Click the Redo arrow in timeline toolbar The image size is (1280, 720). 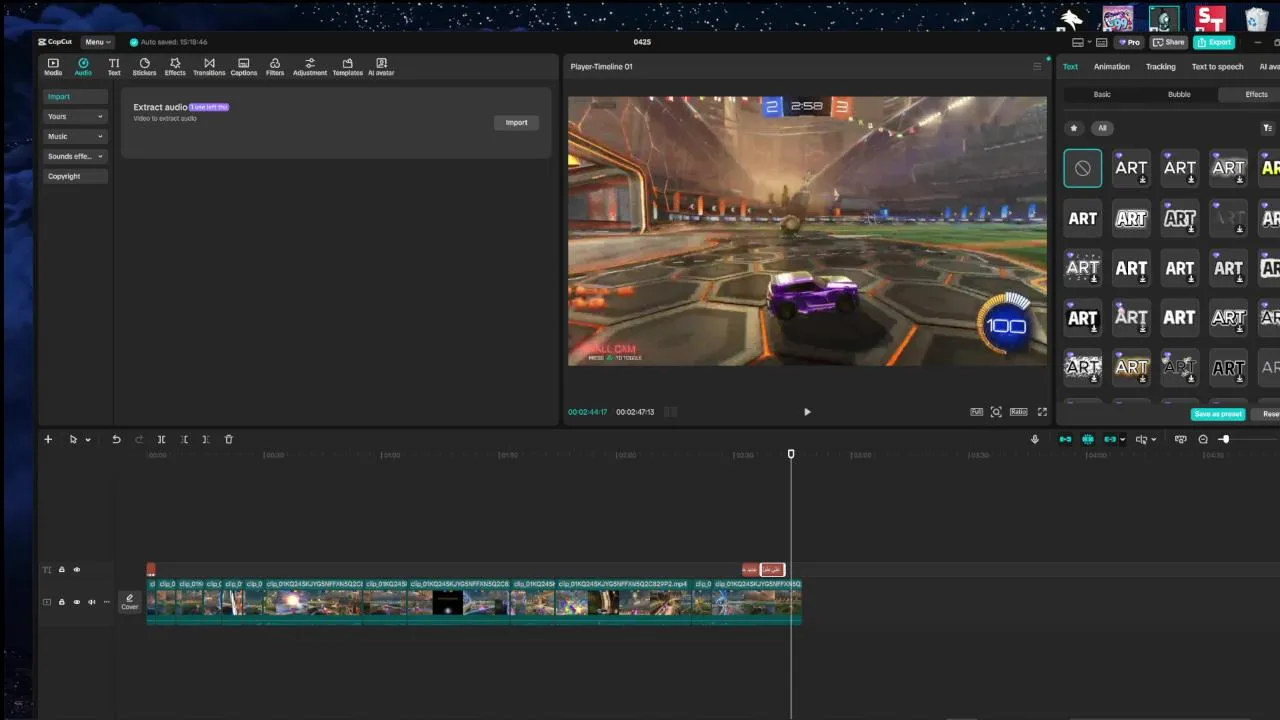[x=139, y=439]
